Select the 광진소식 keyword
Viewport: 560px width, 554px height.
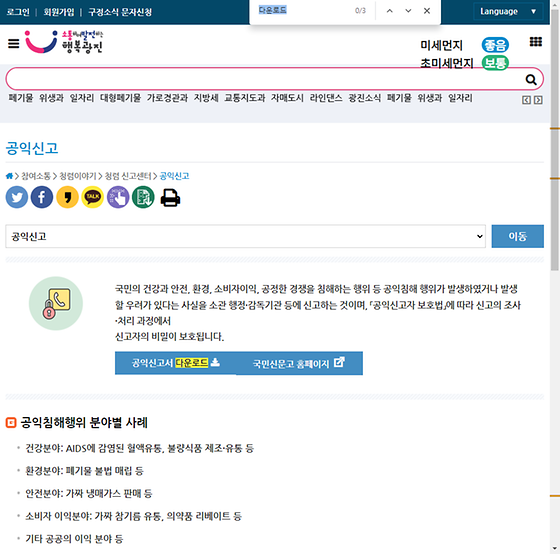pos(365,98)
